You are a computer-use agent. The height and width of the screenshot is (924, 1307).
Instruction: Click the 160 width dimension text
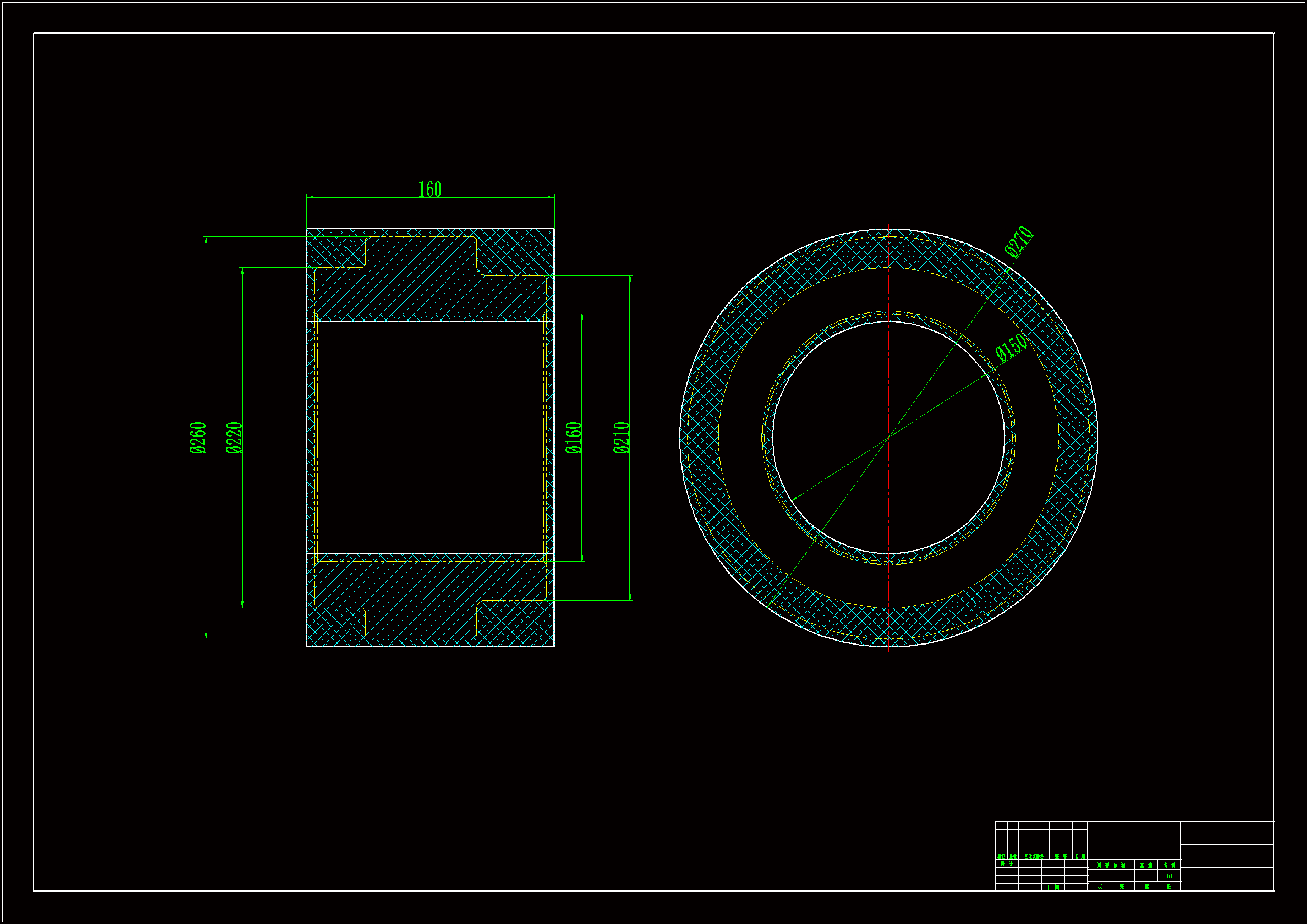pyautogui.click(x=430, y=189)
